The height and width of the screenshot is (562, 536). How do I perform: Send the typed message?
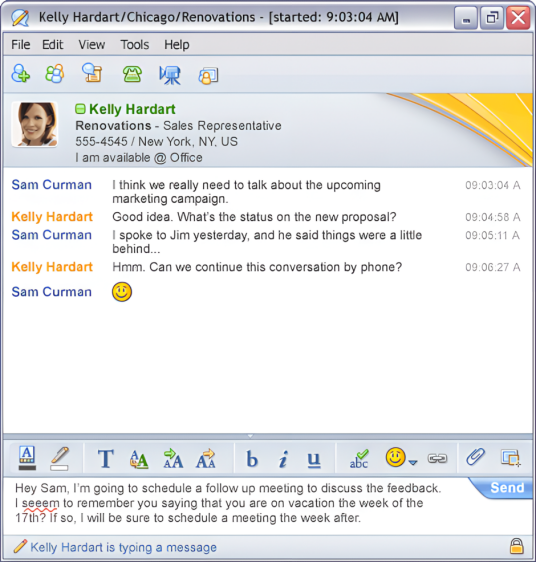(x=506, y=488)
